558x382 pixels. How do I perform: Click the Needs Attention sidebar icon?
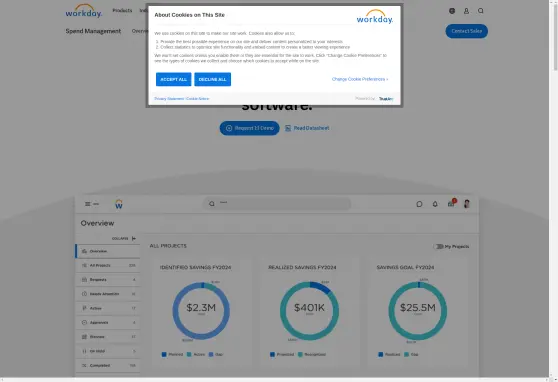[x=84, y=294]
